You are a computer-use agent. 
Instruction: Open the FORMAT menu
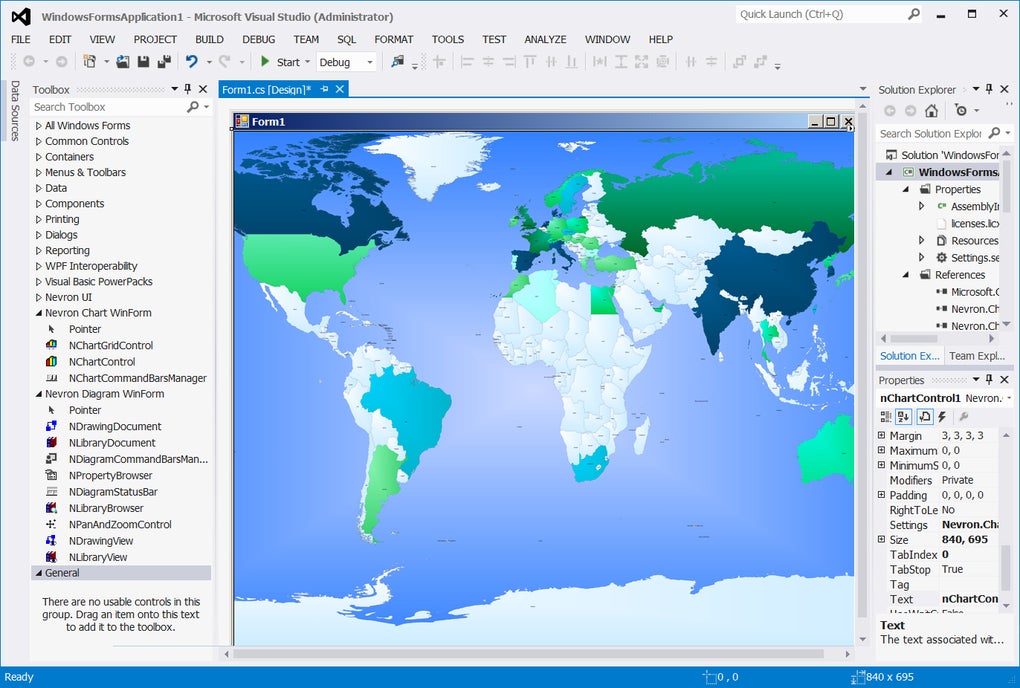394,39
